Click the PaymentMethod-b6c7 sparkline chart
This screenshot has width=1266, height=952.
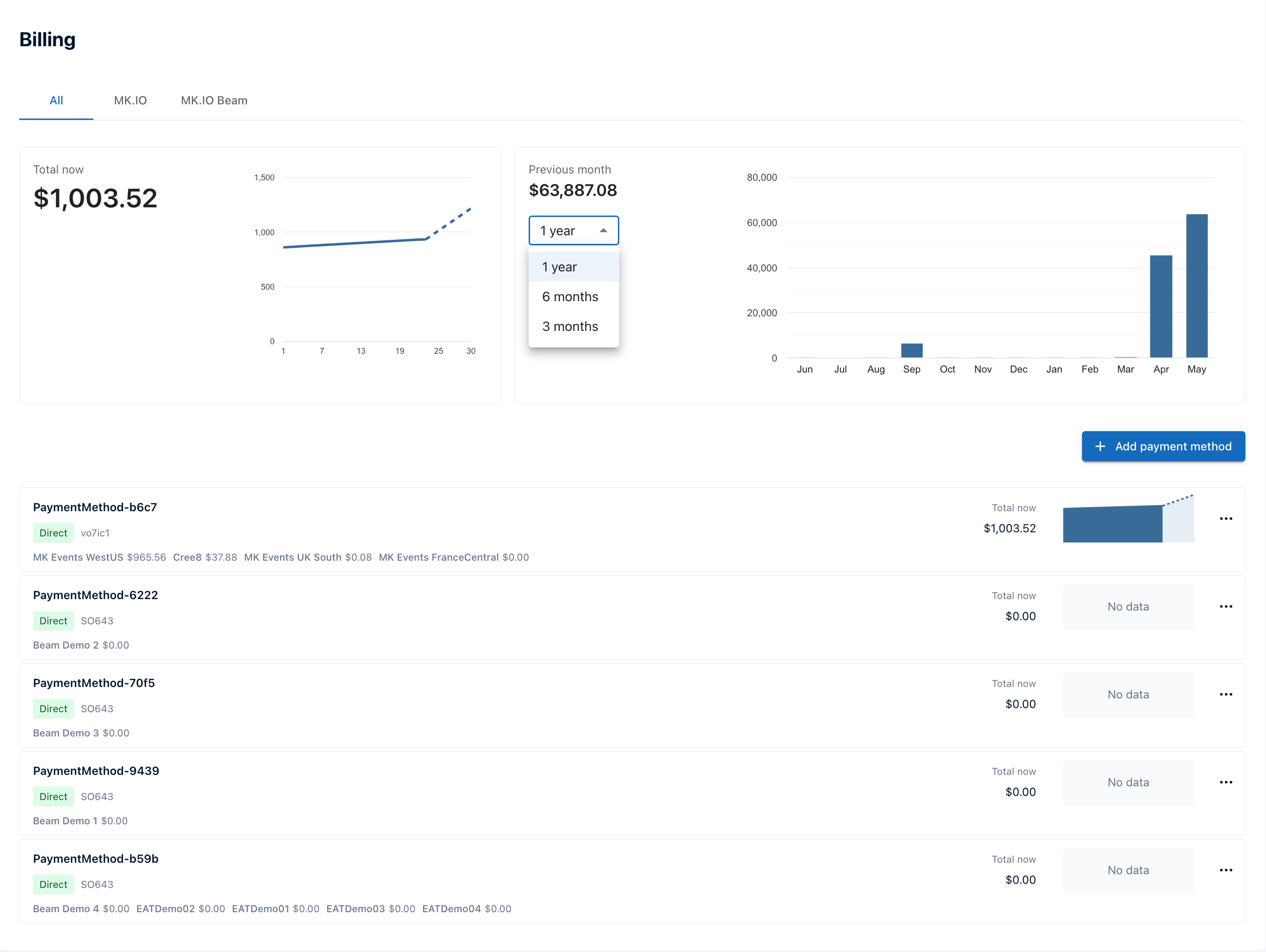pos(1128,519)
